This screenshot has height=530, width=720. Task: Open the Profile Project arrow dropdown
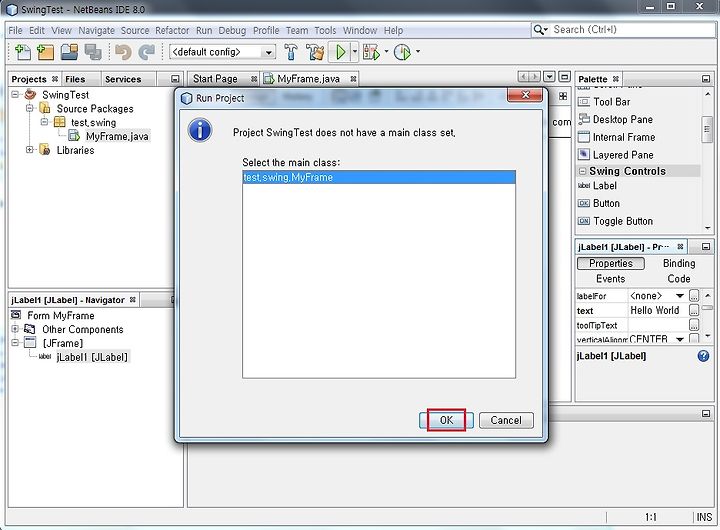coord(418,51)
